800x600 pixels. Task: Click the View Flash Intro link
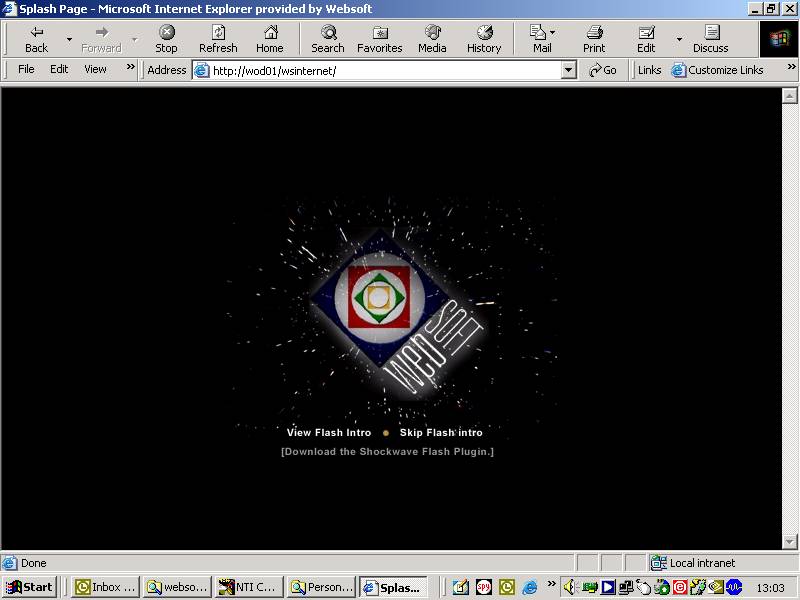[329, 433]
